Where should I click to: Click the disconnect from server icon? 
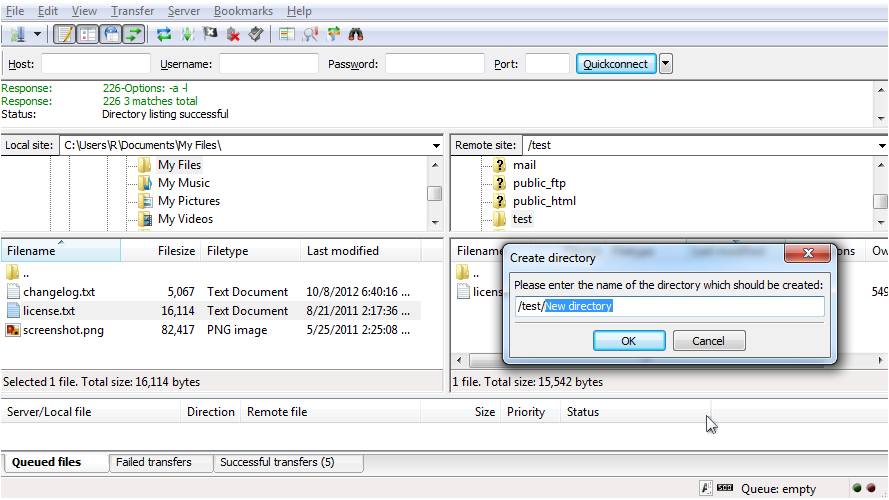(233, 35)
